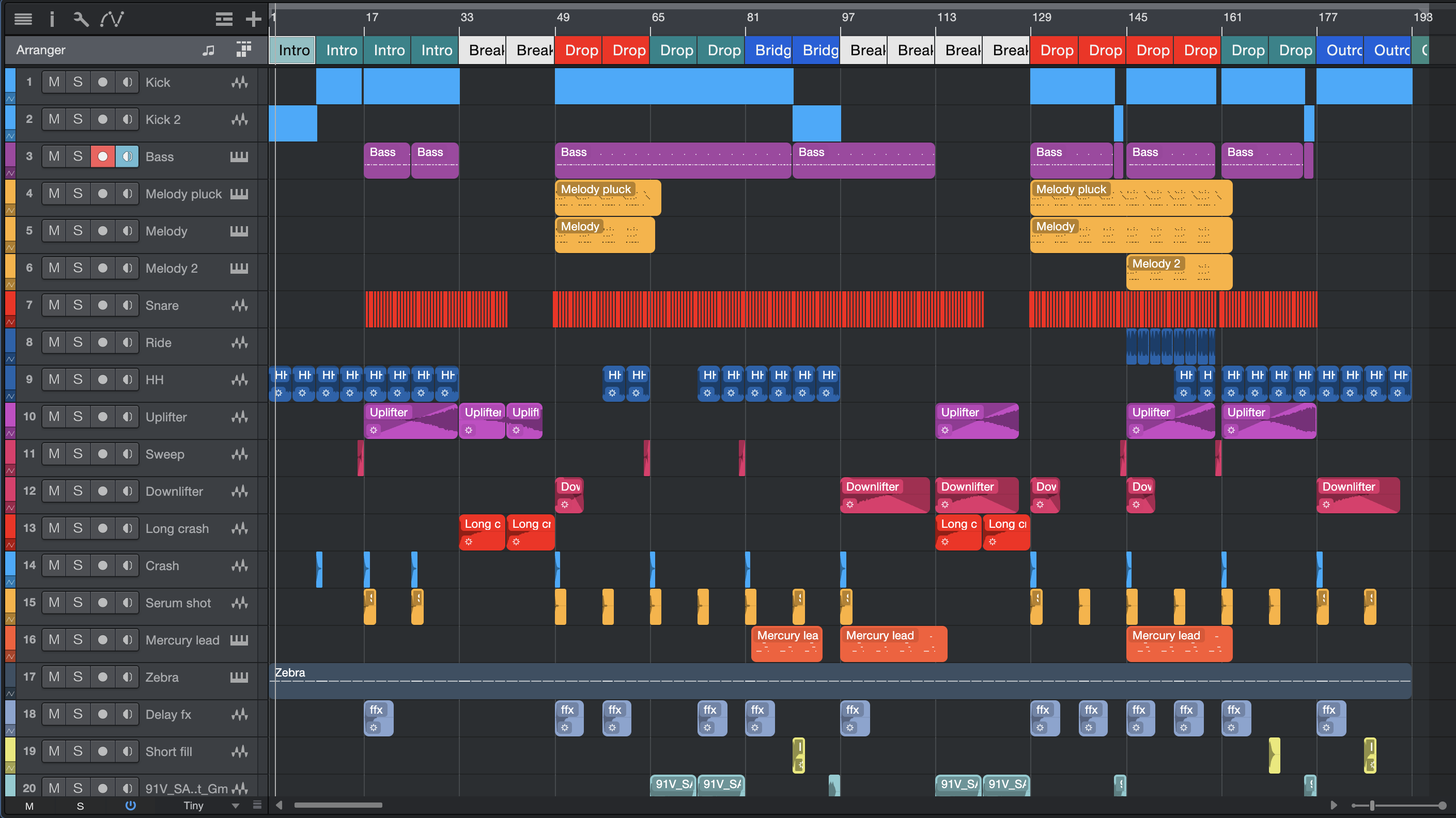
Task: Click the Mercury lead keyboard icon
Action: click(x=239, y=639)
